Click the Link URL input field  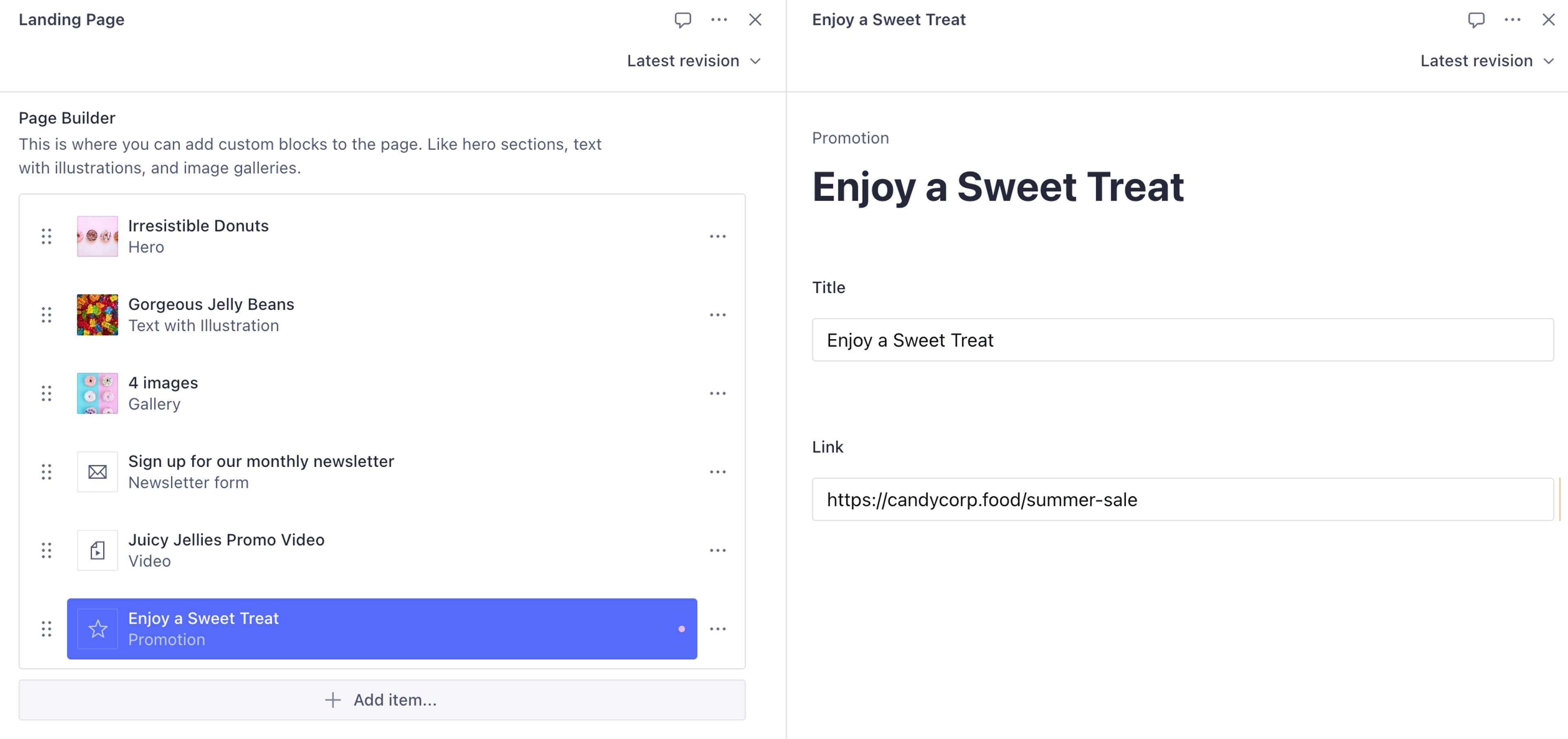[x=1182, y=500]
